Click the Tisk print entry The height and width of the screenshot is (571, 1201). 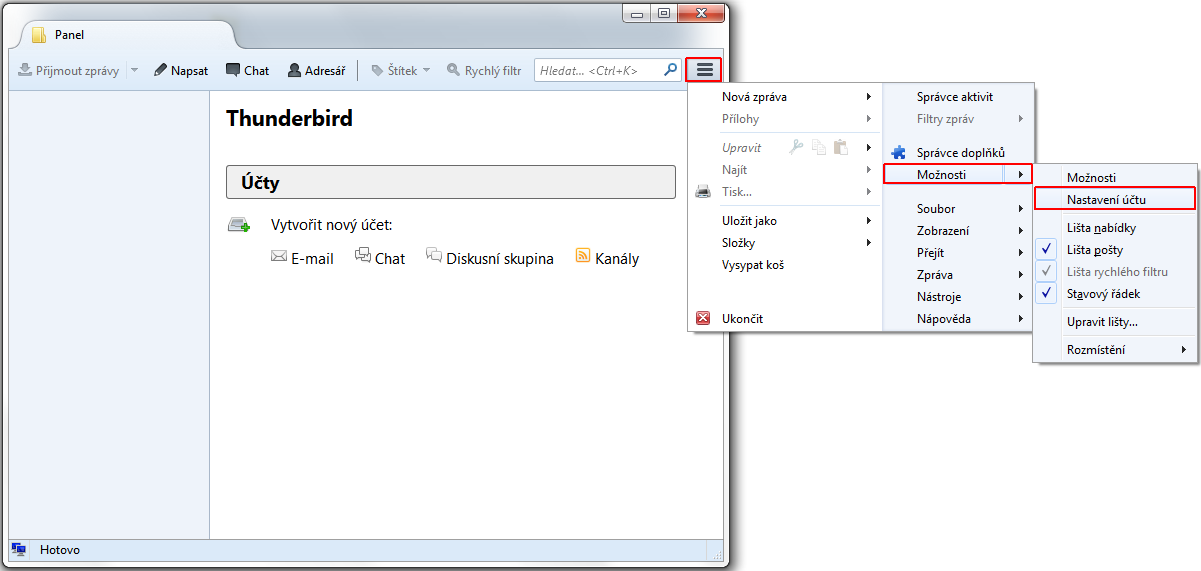coord(785,191)
